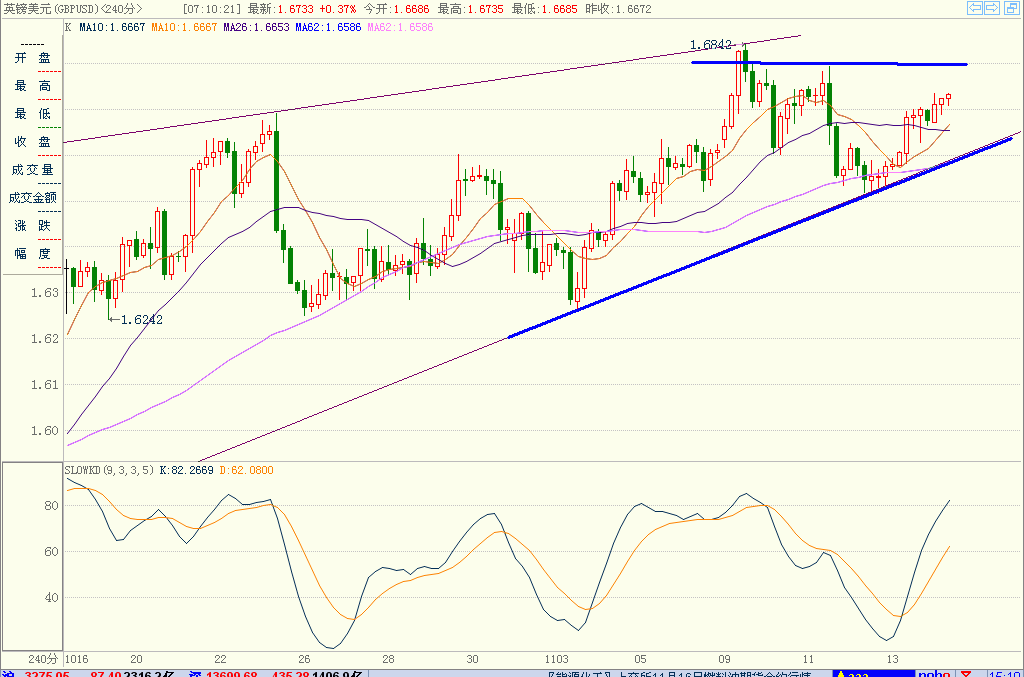
Task: Select the 最高 field in side panel
Action: click(x=33, y=86)
